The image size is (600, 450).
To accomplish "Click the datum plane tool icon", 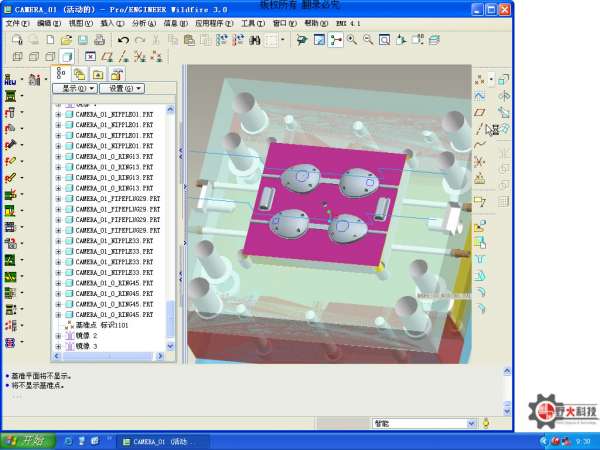I will coord(479,112).
